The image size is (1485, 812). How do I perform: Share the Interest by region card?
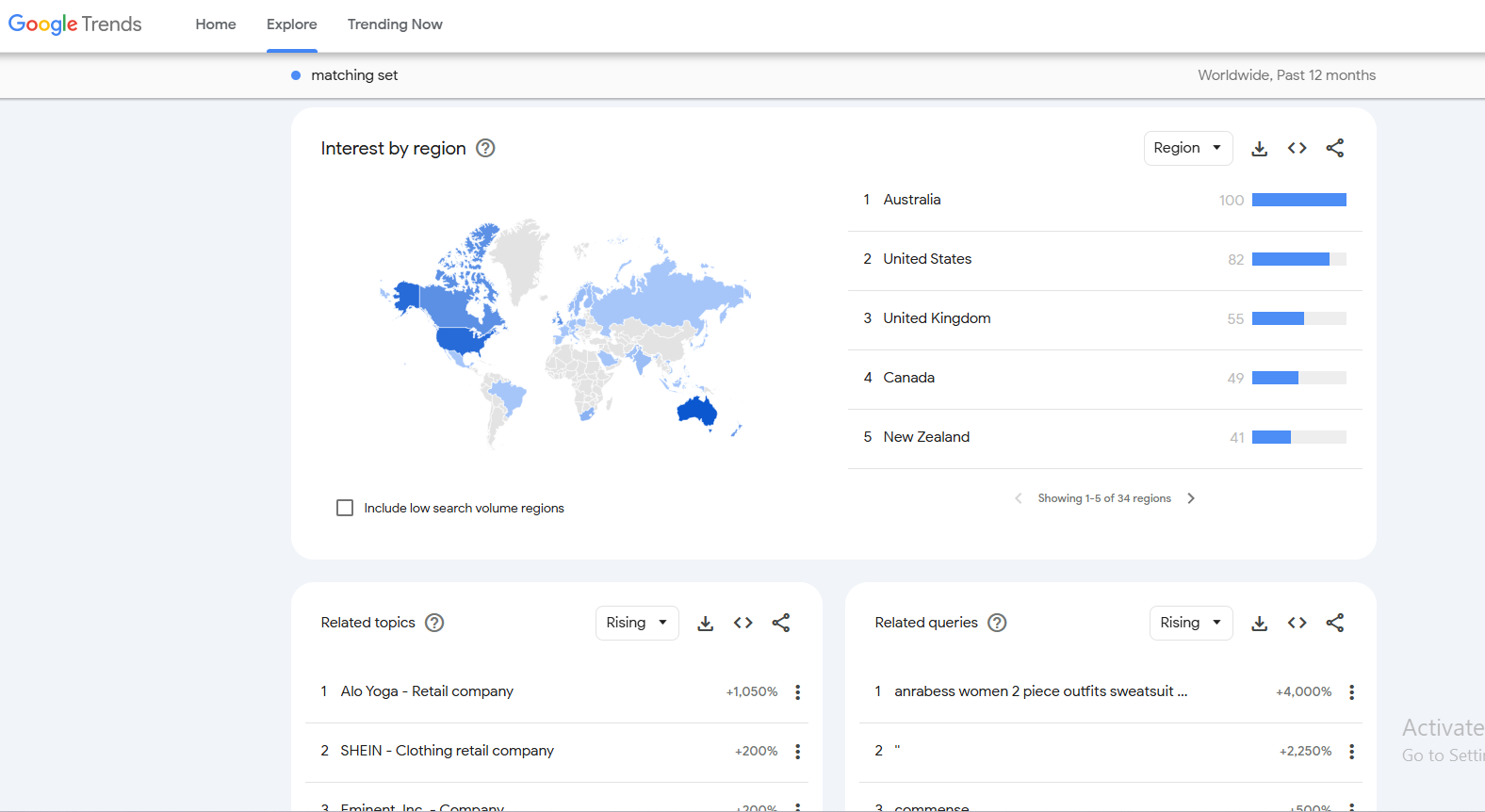pos(1334,148)
